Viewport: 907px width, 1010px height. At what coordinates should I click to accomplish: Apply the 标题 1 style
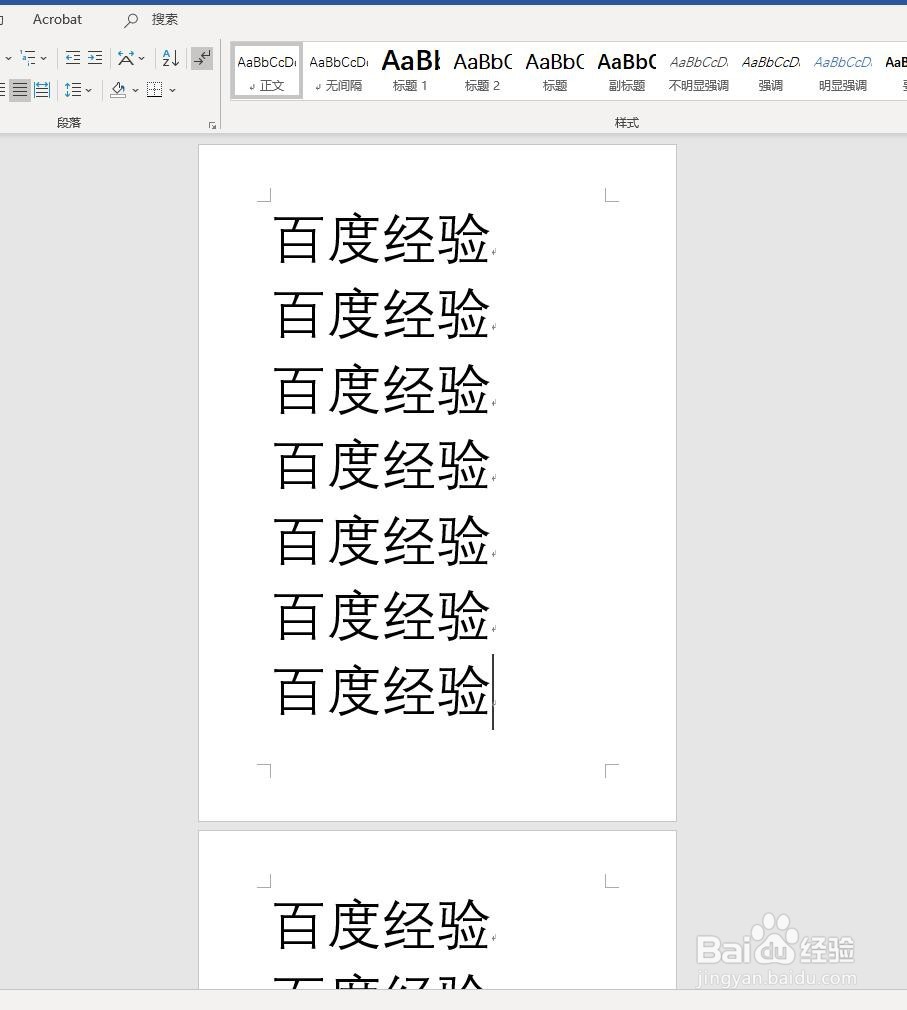coord(410,71)
